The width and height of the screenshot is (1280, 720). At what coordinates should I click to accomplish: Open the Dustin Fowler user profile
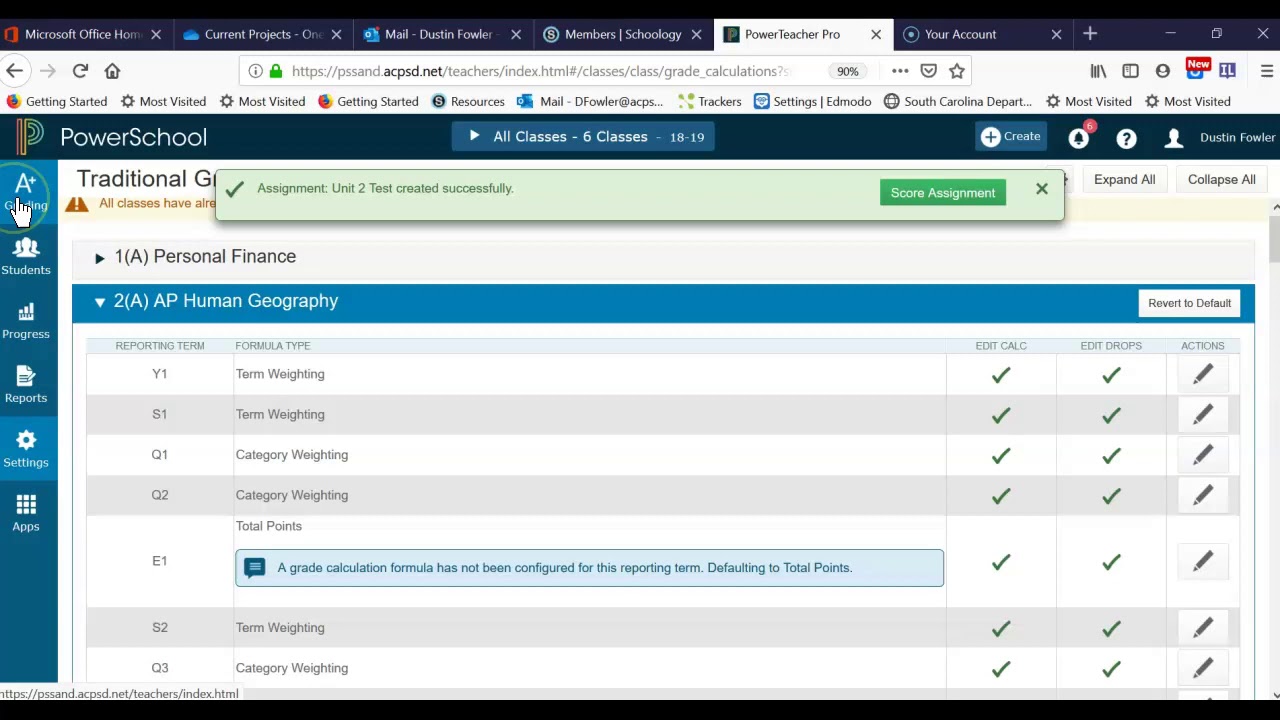(1220, 137)
